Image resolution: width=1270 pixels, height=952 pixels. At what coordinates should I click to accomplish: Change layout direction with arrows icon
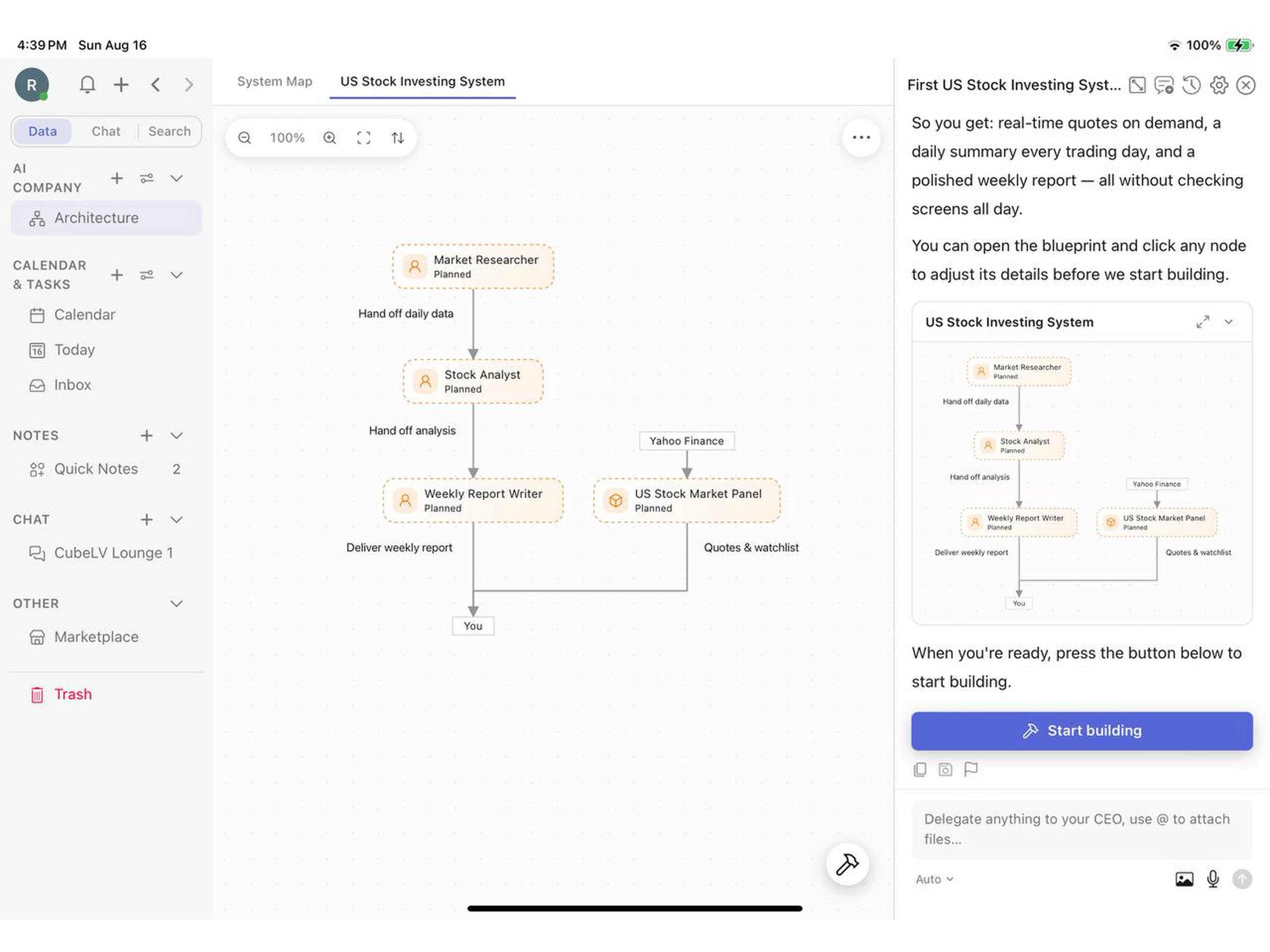[x=398, y=138]
